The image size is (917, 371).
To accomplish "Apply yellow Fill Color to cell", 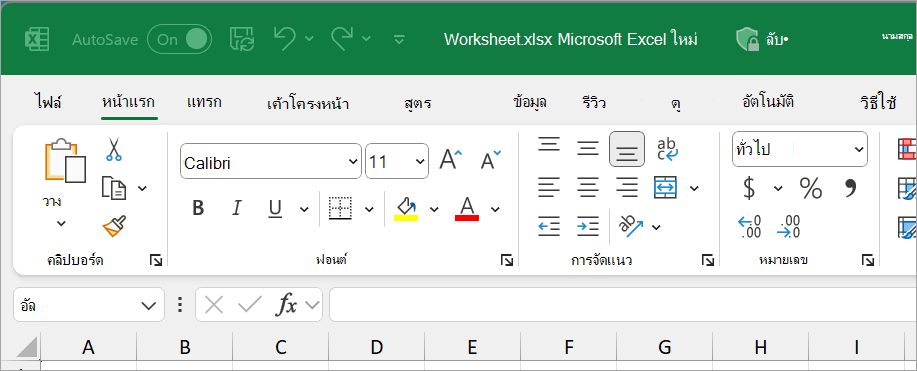I will [406, 208].
